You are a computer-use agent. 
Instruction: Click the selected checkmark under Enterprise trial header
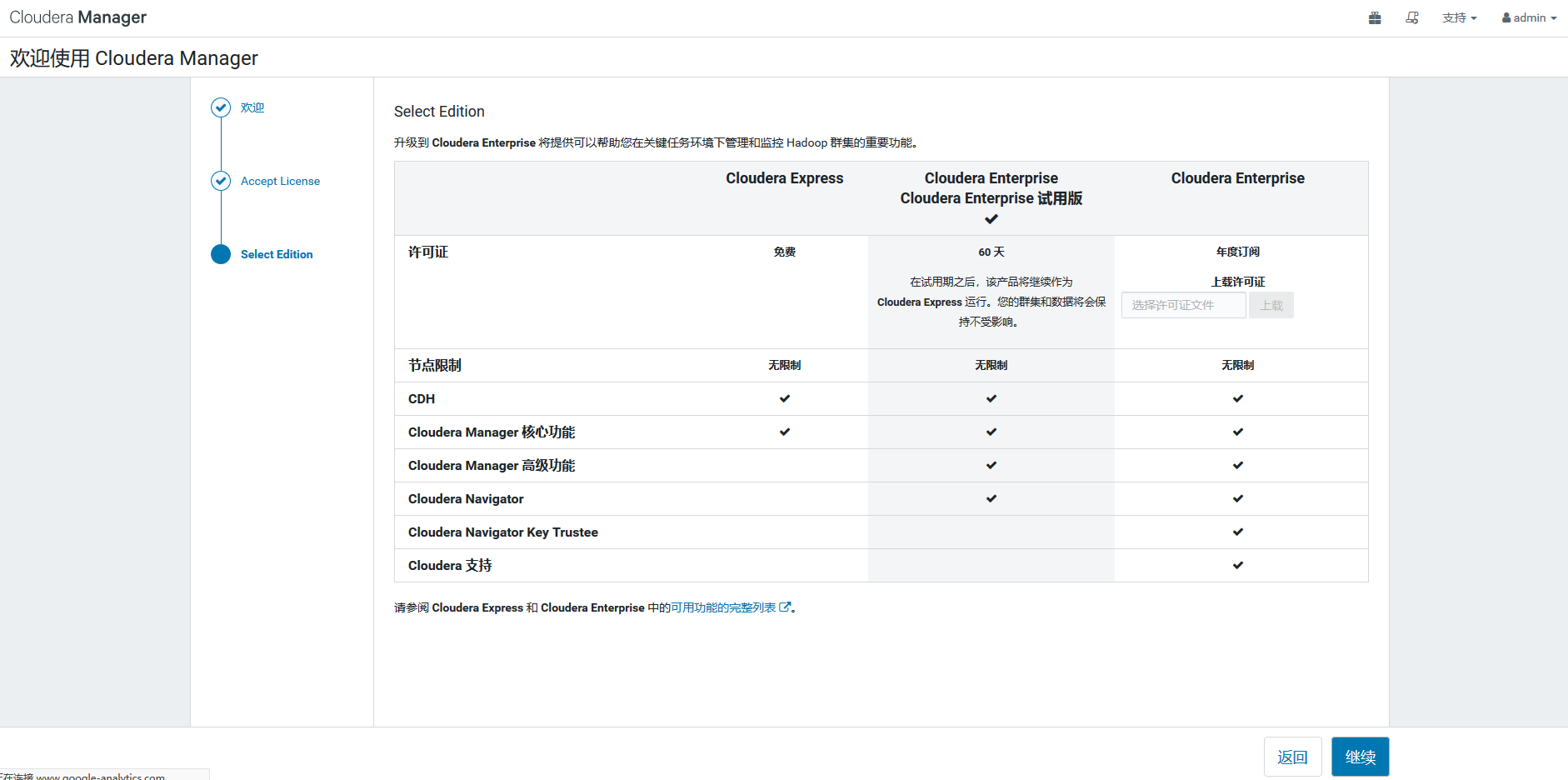pos(991,219)
